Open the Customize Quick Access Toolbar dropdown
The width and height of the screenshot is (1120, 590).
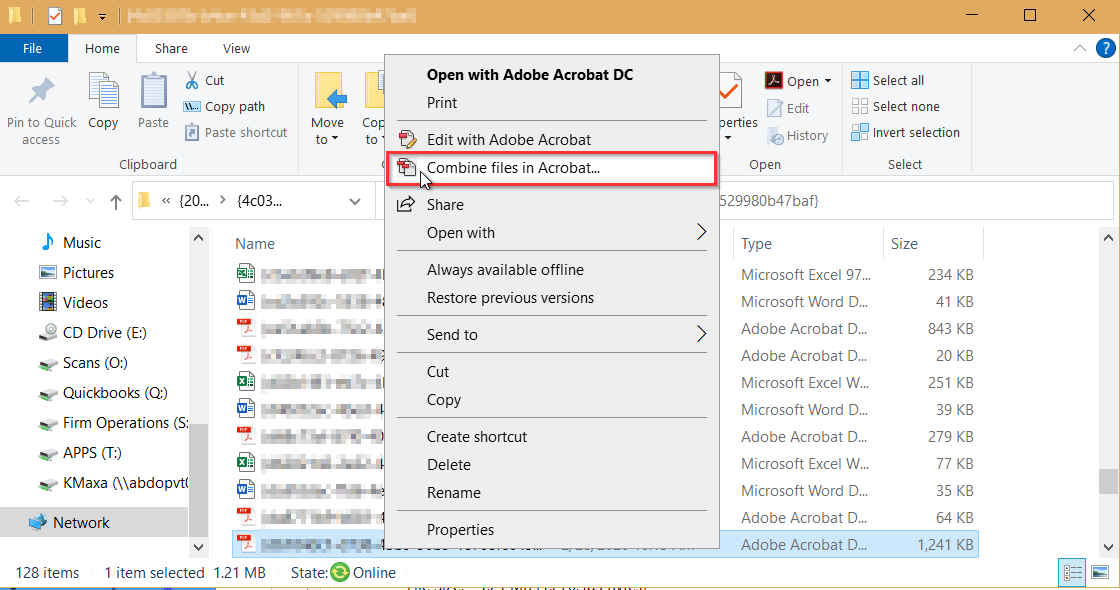pos(103,16)
